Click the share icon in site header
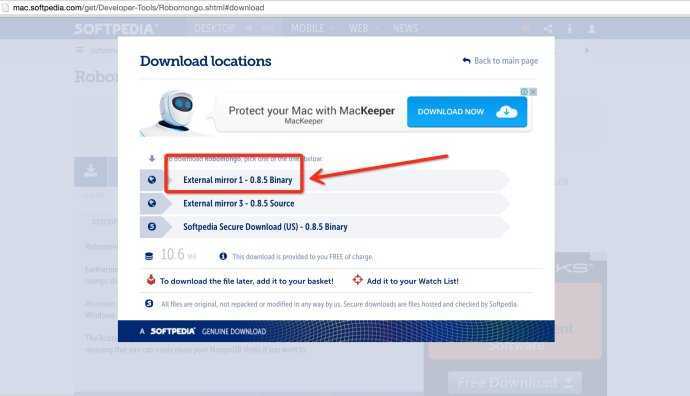The height and width of the screenshot is (396, 690). (548, 29)
